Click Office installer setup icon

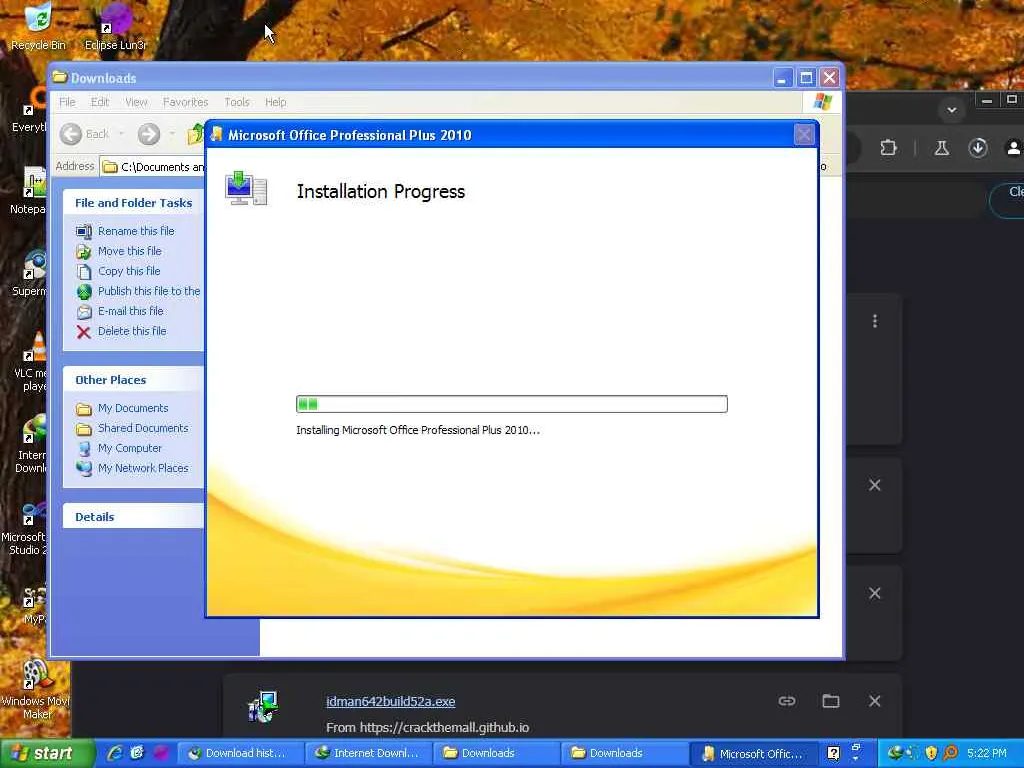click(x=246, y=188)
